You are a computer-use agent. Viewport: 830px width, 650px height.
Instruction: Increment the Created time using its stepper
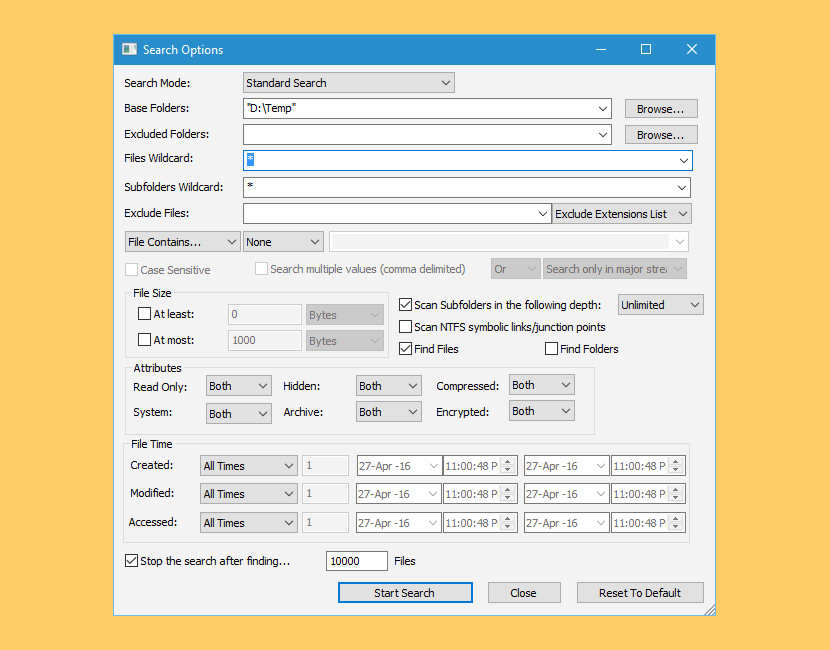pyautogui.click(x=507, y=461)
